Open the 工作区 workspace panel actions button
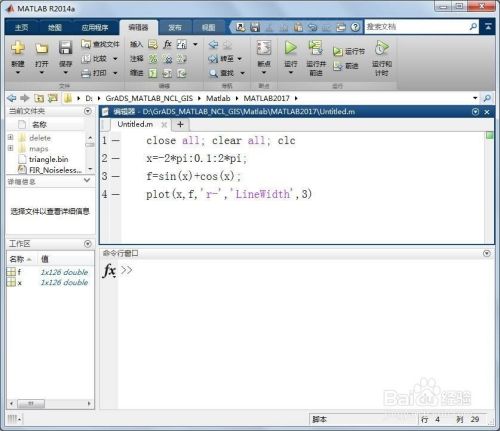Screen dimensions: 500x431 88,244
